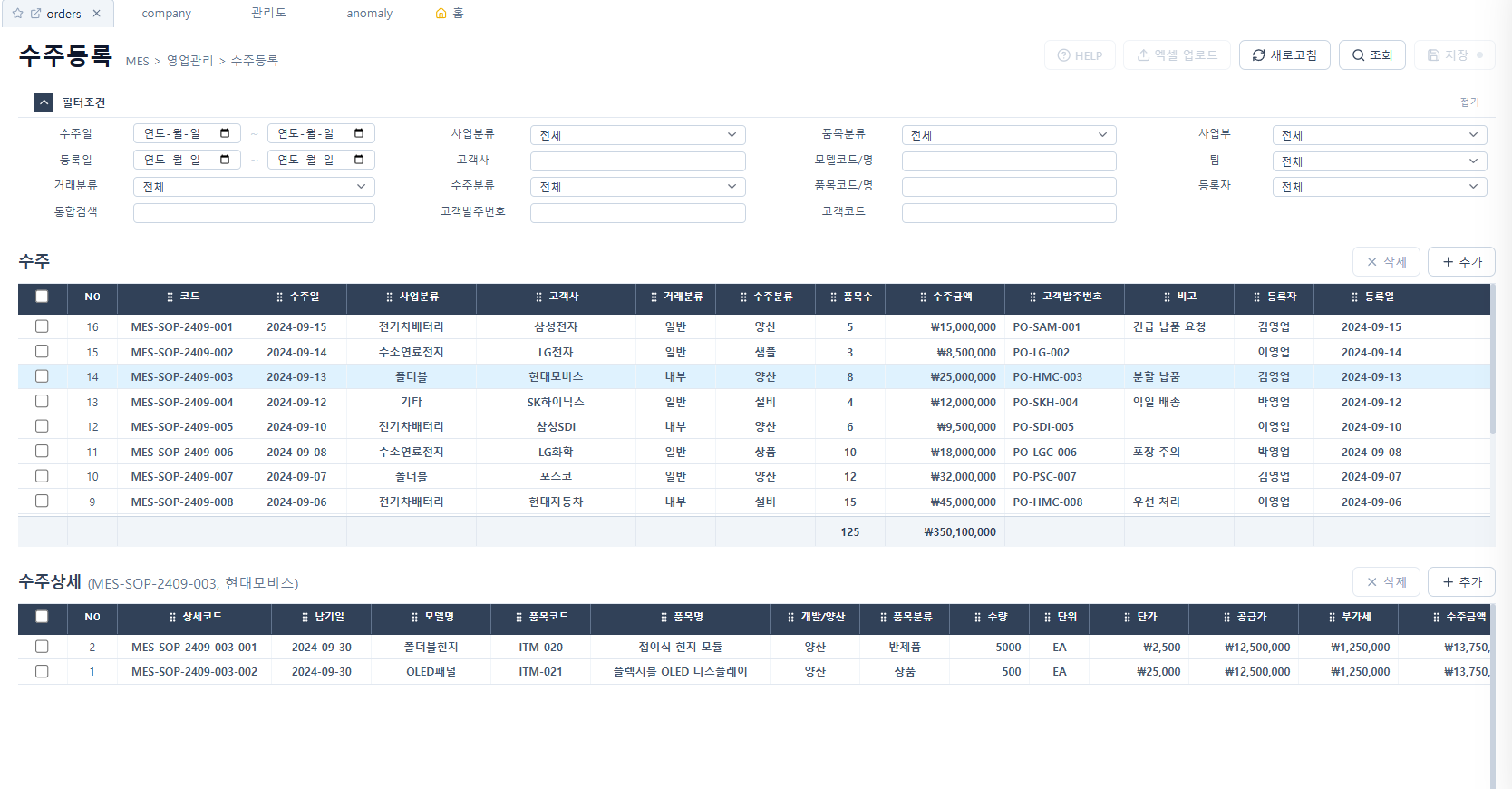Click the 통합검색 input field
Viewport: 1512px width, 789px height.
254,213
